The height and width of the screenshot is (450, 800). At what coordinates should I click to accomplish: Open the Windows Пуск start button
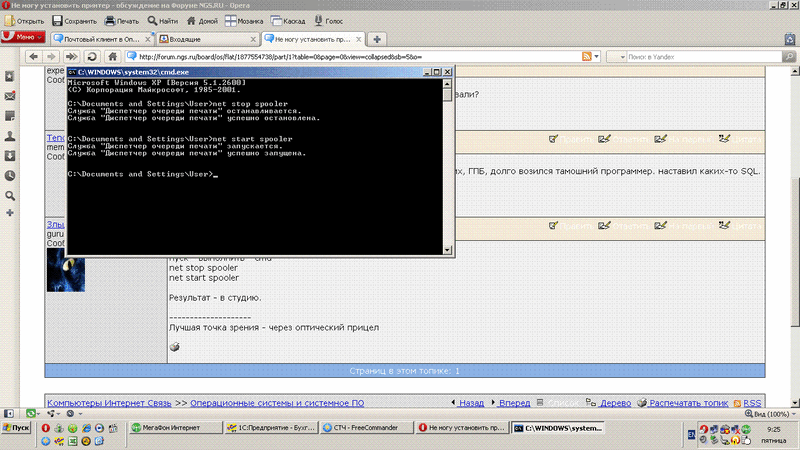18,428
